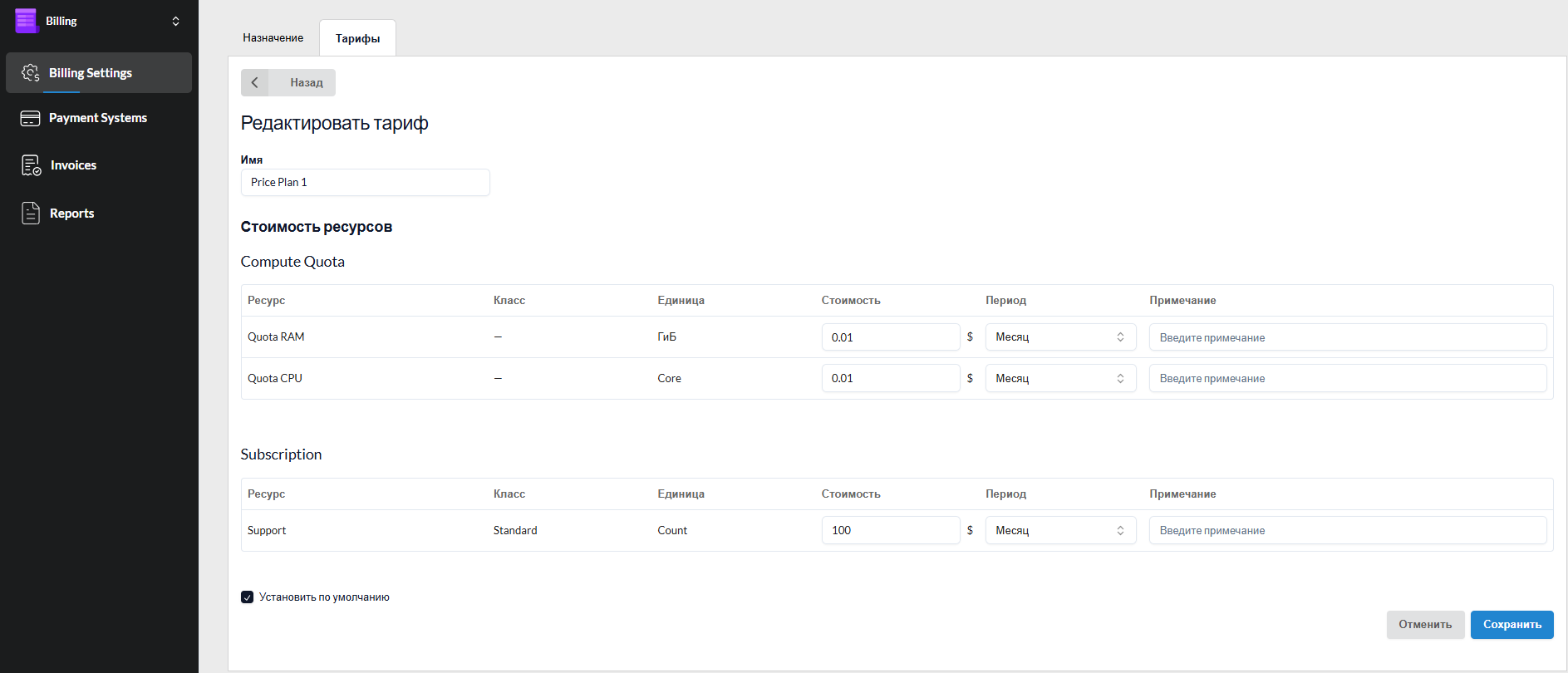Click the Quota RAM resource name
1568x673 pixels.
click(x=276, y=337)
